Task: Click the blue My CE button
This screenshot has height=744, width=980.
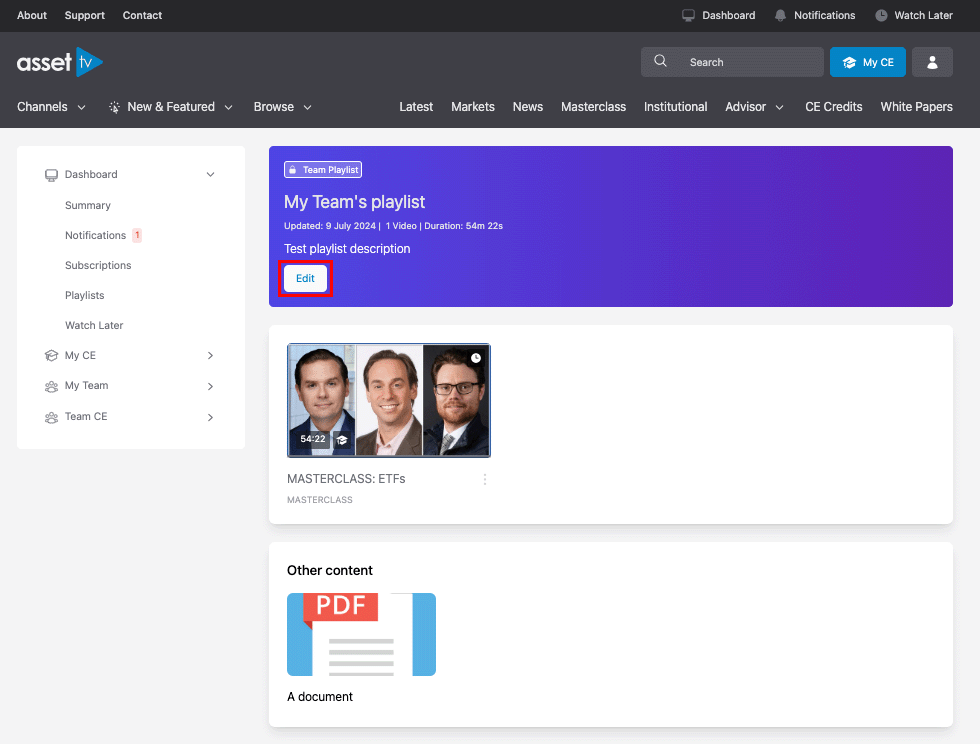Action: click(867, 62)
